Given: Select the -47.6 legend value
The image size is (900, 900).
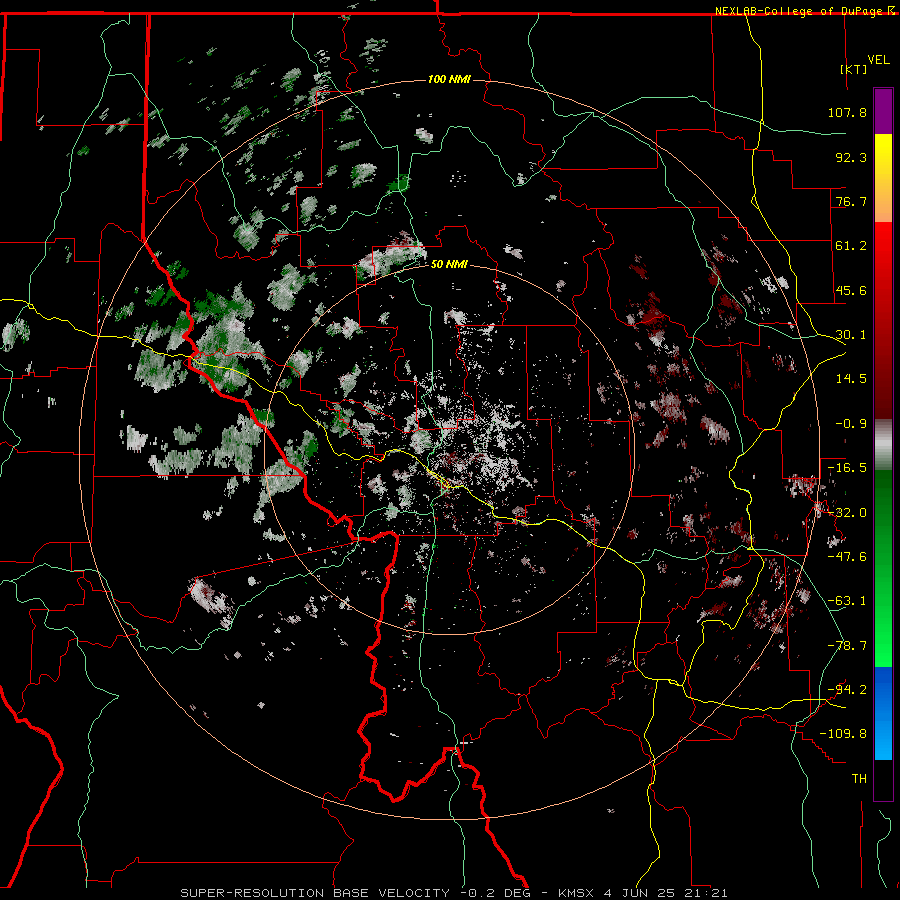Looking at the screenshot, I should click(847, 557).
